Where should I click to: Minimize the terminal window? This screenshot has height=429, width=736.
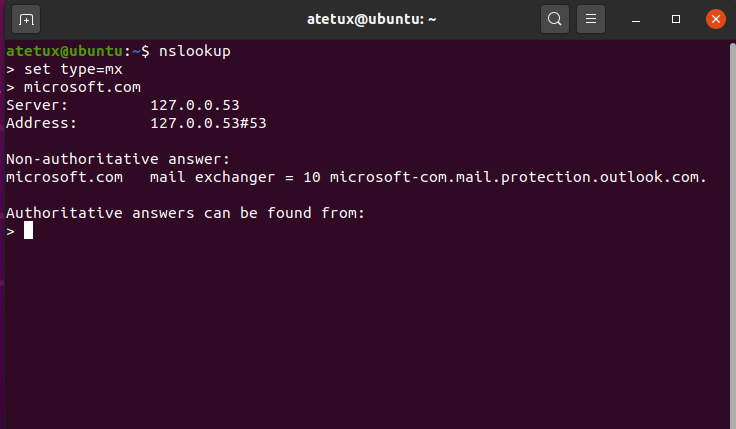(x=636, y=19)
